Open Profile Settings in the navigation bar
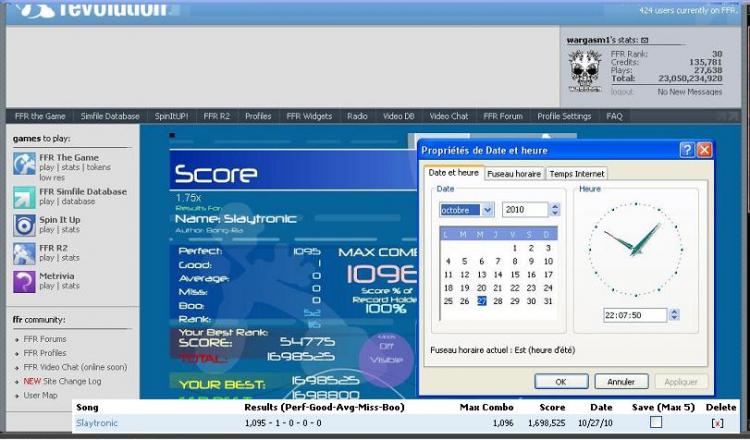Viewport: 750px width, 440px height. 564,116
